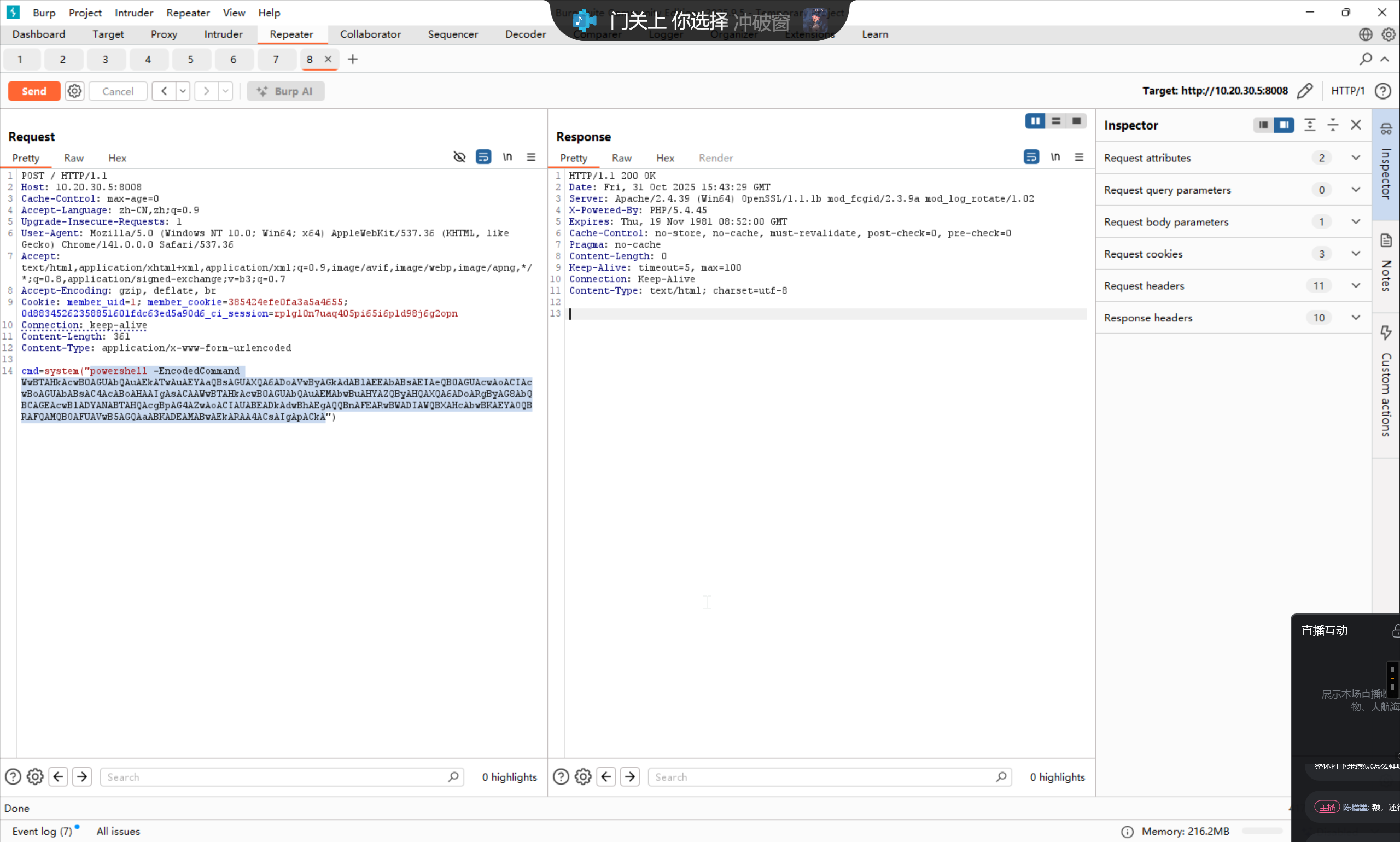Open history back dropdown arrow
Viewport: 1400px width, 842px height.
183,91
